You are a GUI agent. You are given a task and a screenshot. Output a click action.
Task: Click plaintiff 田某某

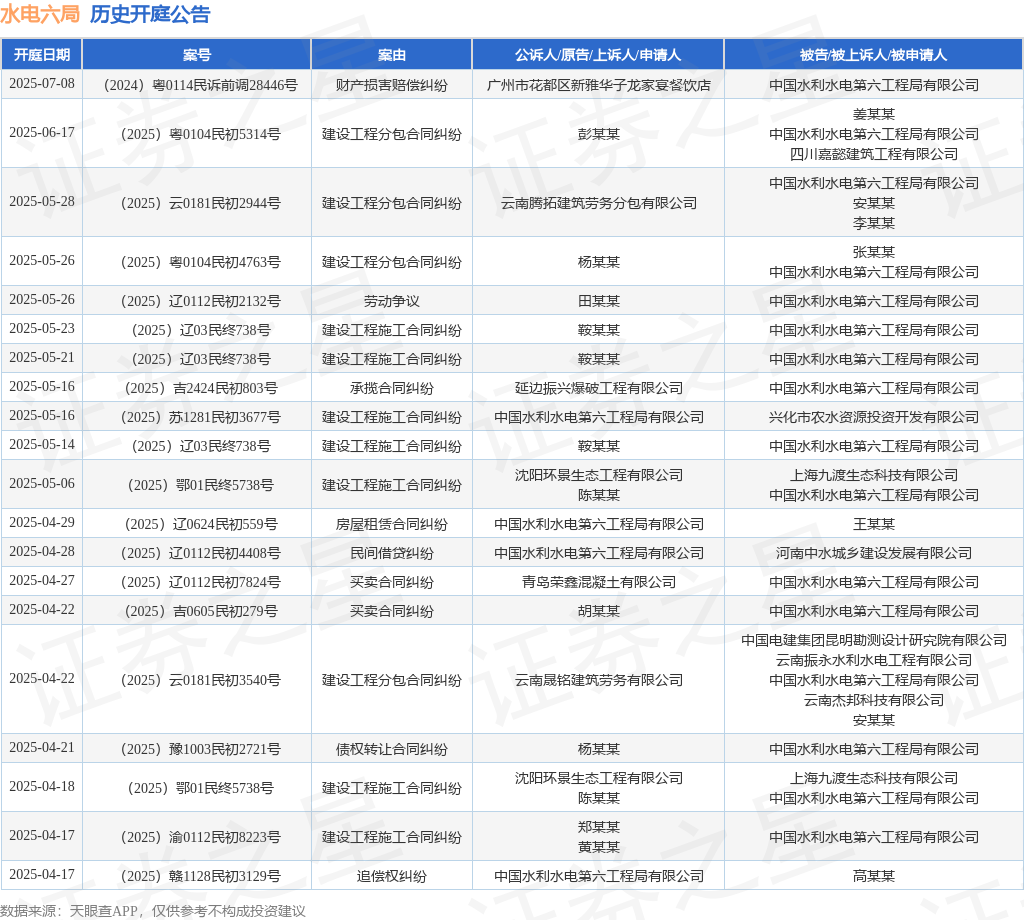click(598, 302)
